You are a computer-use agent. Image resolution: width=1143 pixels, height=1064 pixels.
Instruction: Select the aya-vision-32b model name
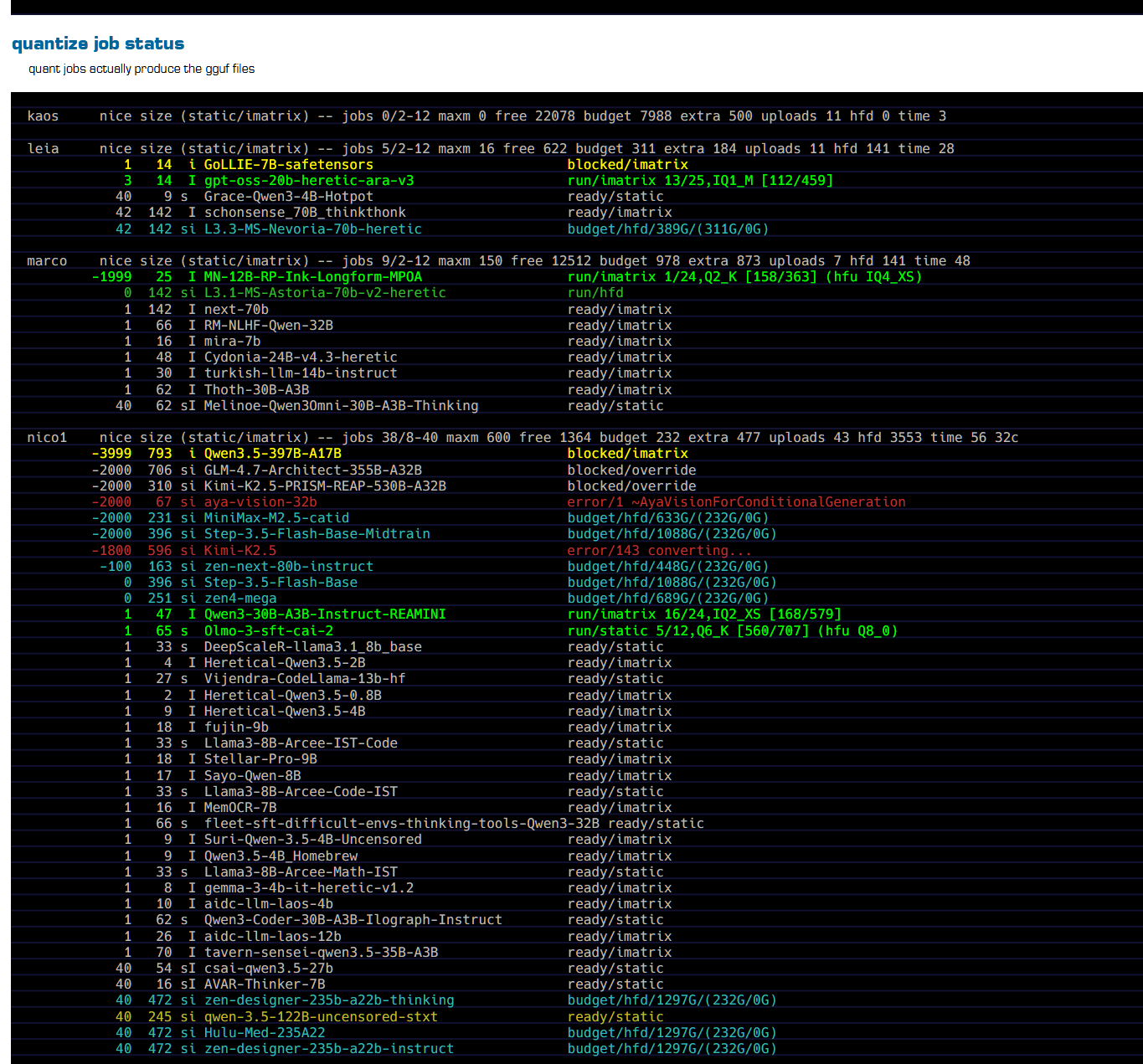(260, 502)
